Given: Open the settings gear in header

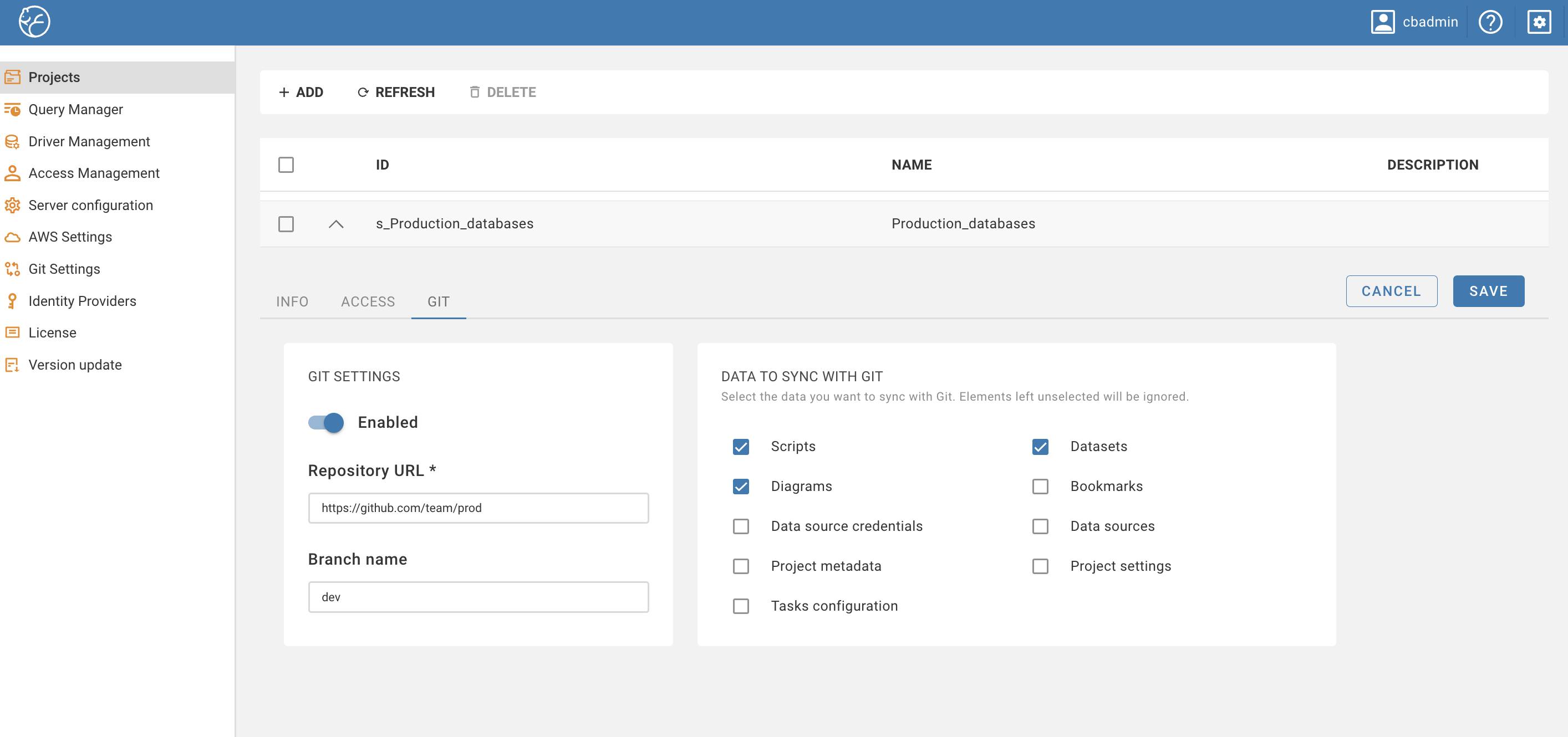Looking at the screenshot, I should click(x=1539, y=22).
